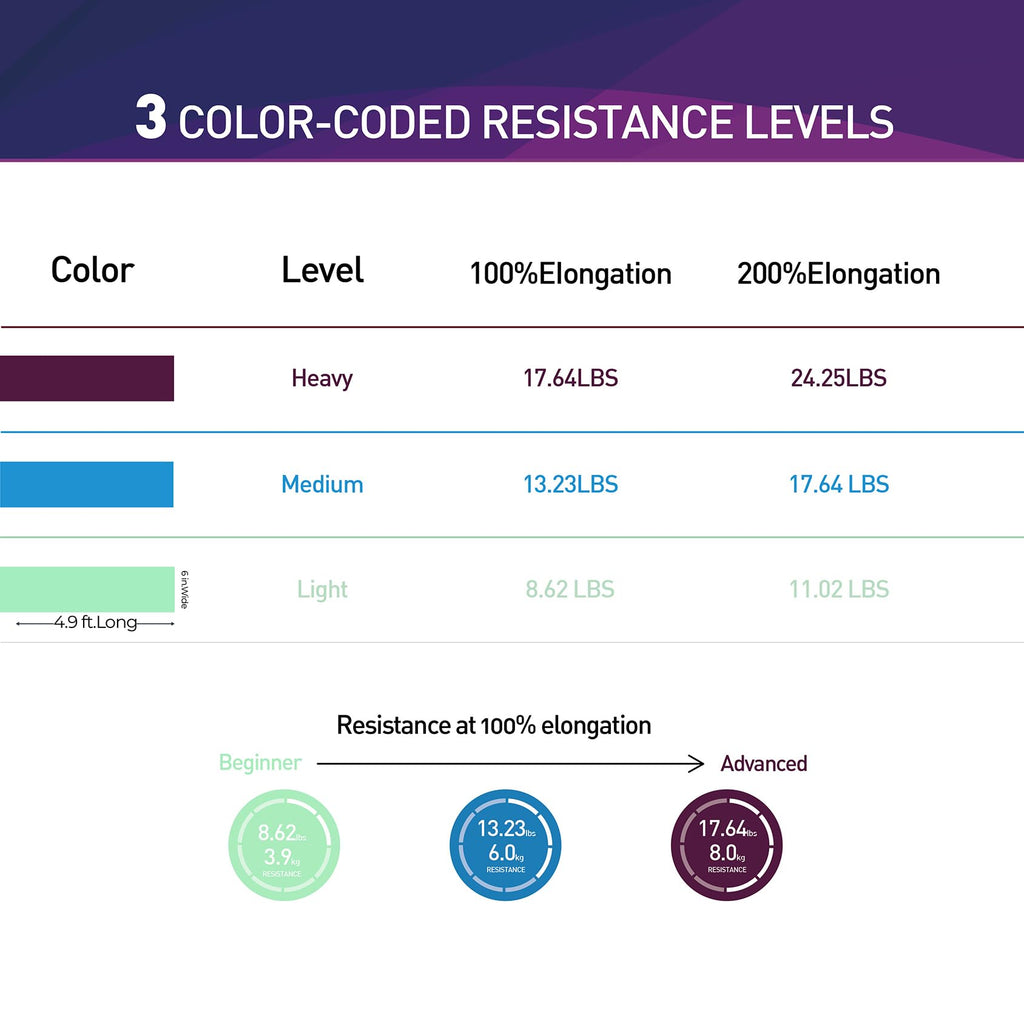Click the "4.9 ft.Long" dimension label

[x=96, y=623]
